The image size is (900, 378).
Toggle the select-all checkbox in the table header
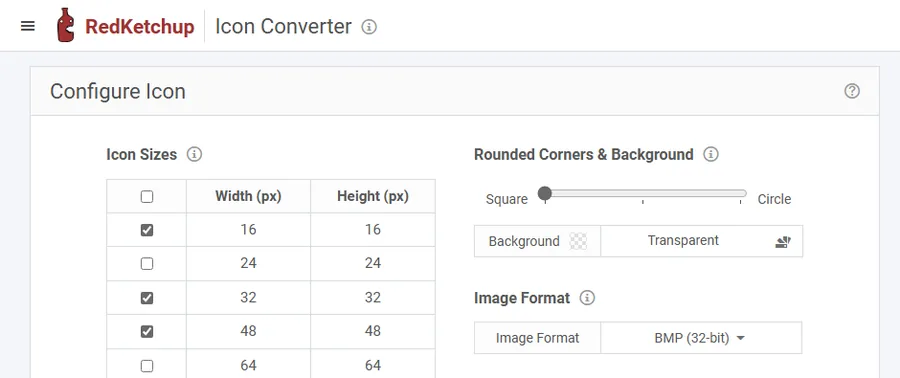(147, 197)
